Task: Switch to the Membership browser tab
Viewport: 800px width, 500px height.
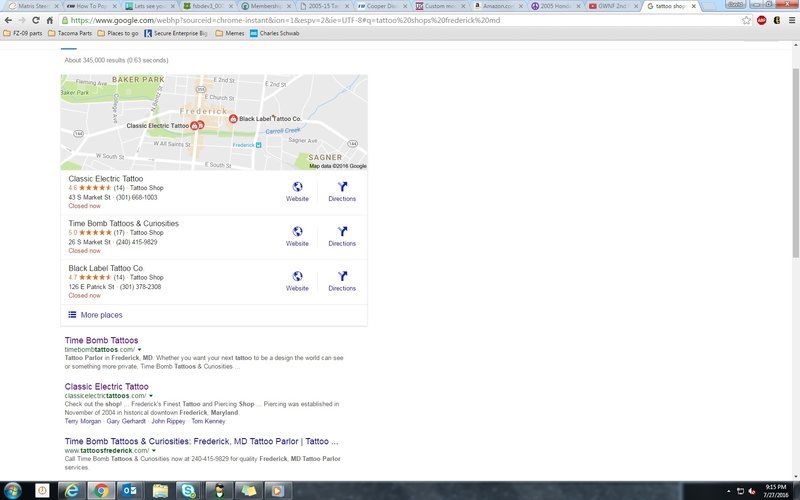Action: pyautogui.click(x=264, y=6)
